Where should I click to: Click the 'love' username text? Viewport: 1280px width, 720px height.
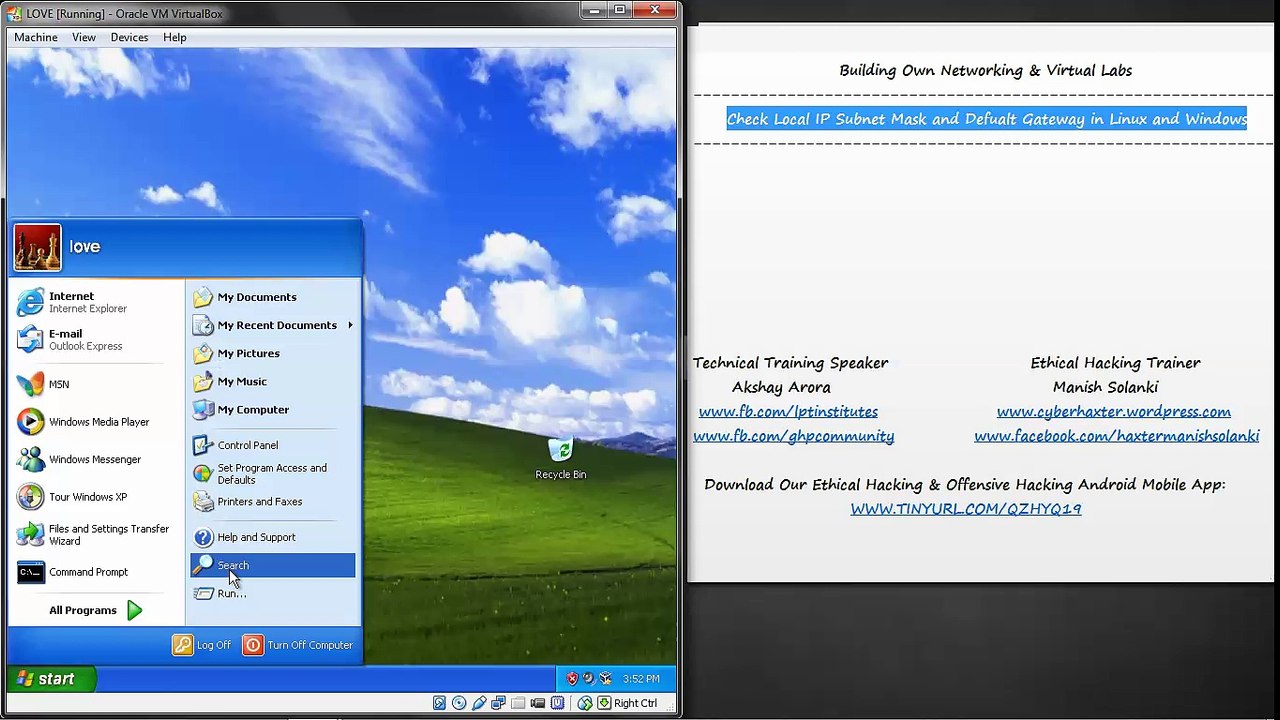(x=84, y=247)
